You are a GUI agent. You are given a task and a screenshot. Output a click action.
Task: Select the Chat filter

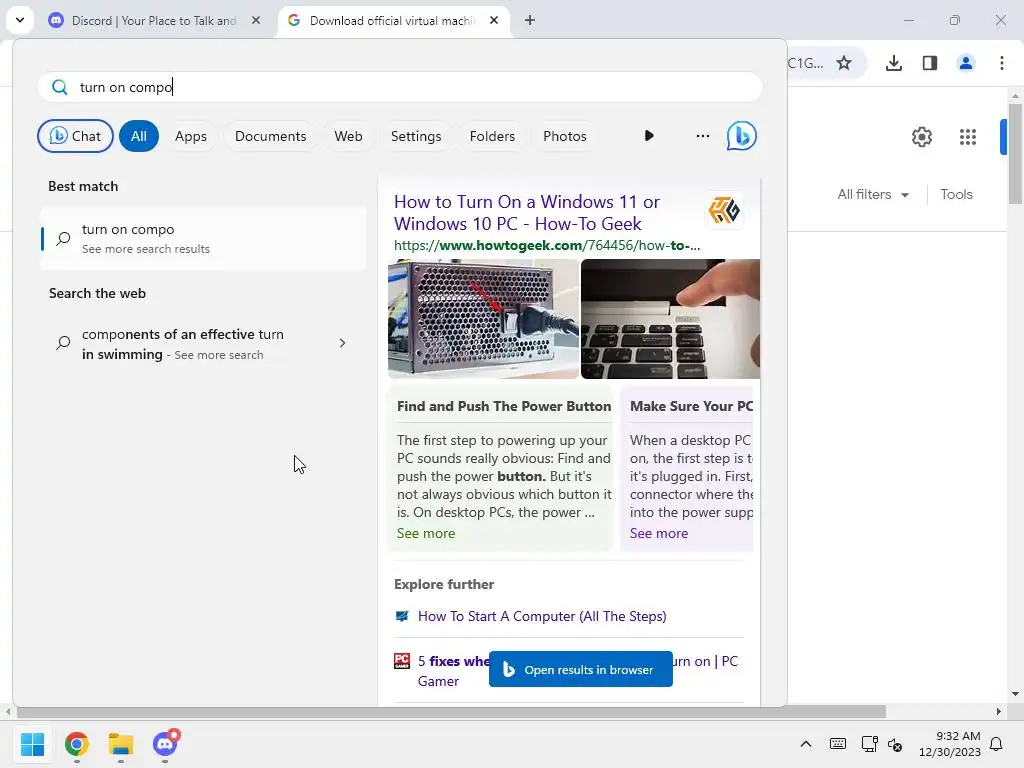click(x=76, y=136)
